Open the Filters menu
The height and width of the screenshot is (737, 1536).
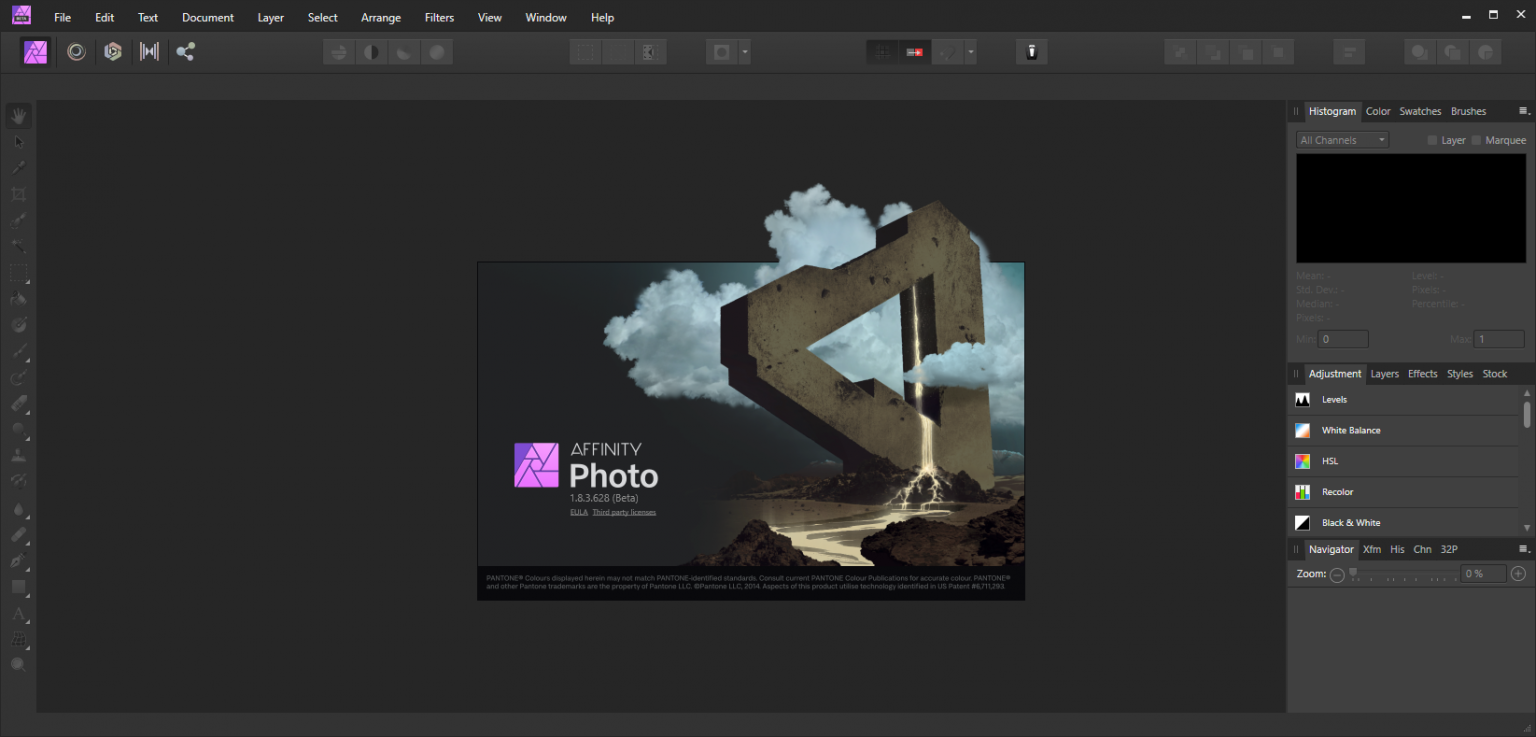pos(439,17)
